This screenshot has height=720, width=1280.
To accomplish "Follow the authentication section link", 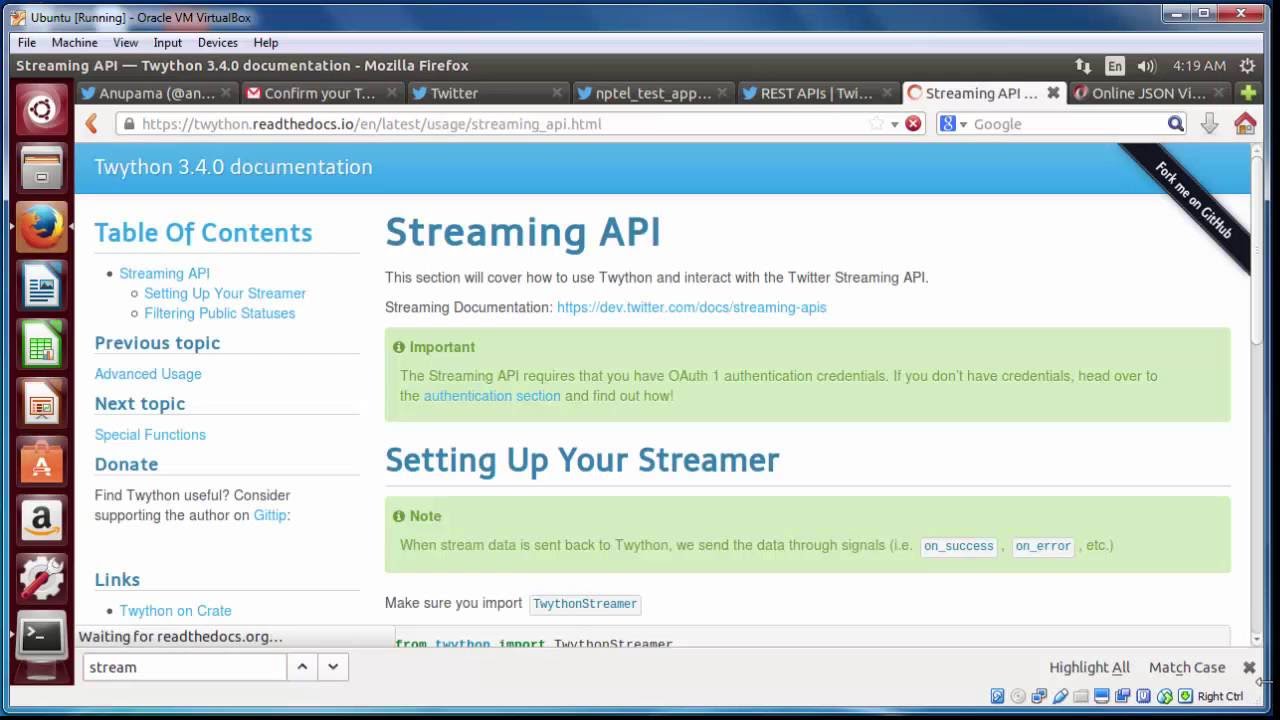I will pyautogui.click(x=492, y=396).
